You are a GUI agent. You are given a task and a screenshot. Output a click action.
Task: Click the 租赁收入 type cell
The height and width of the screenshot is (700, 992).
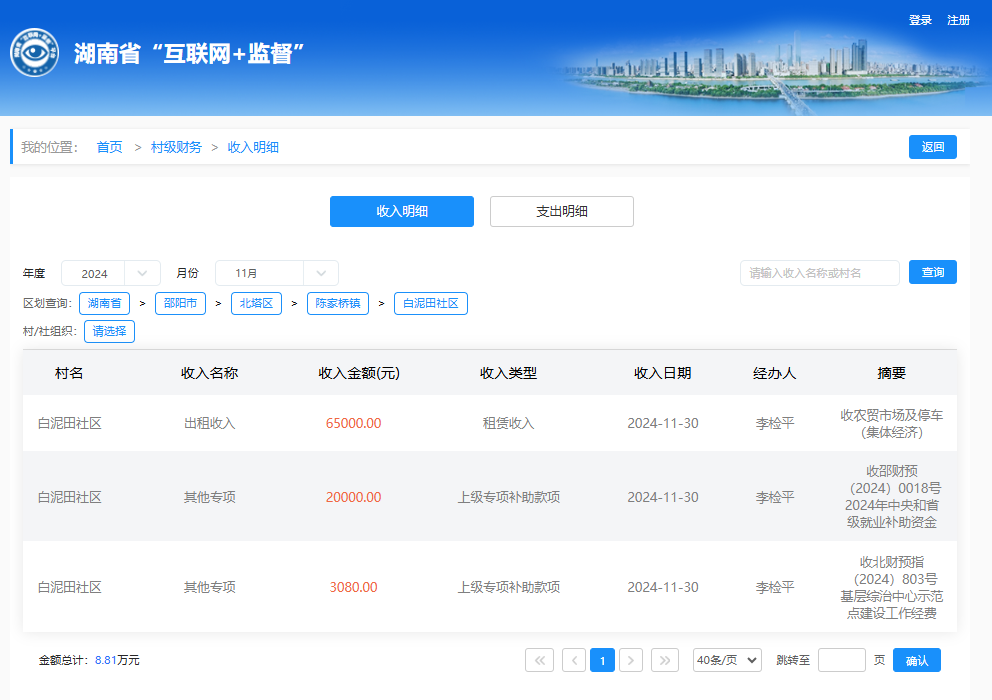click(x=508, y=423)
